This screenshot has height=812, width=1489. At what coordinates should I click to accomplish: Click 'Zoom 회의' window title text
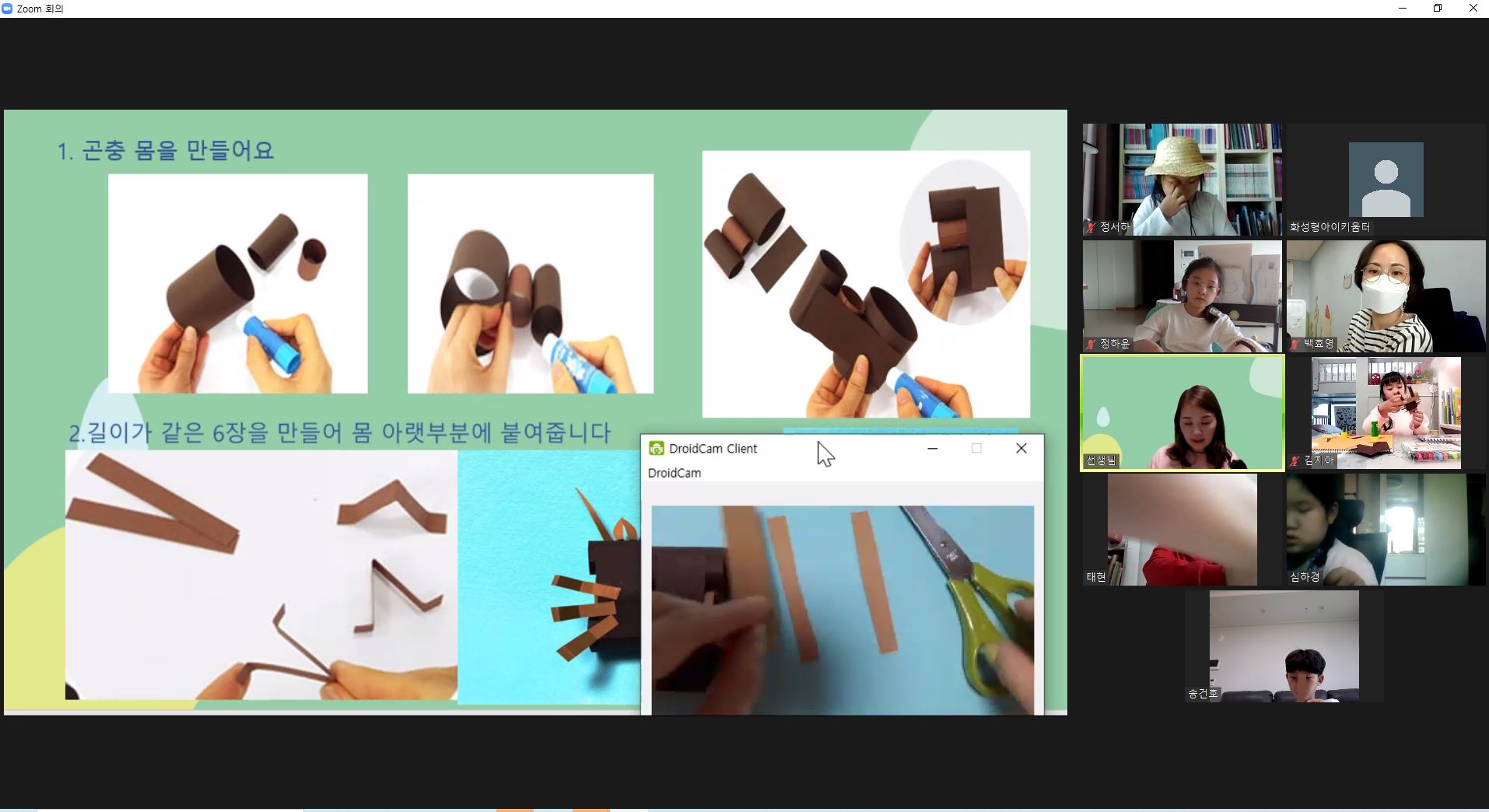pyautogui.click(x=40, y=9)
